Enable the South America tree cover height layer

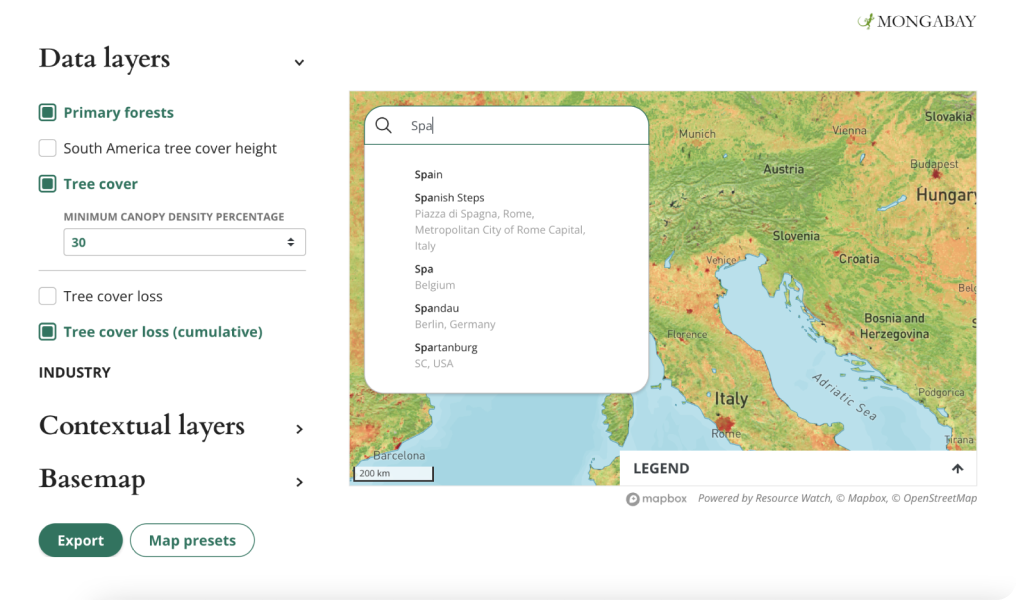pos(46,147)
